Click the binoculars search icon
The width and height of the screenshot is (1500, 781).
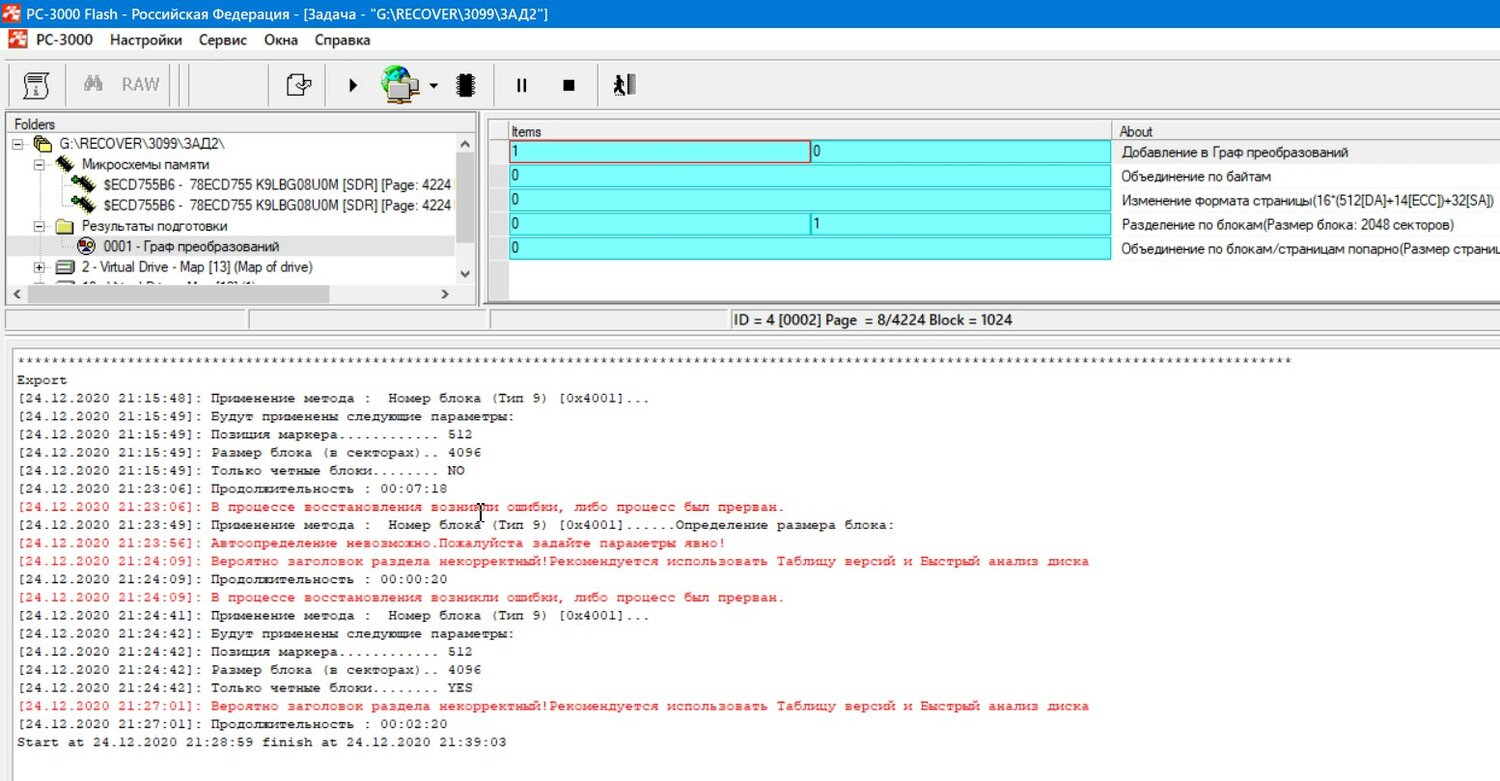94,85
